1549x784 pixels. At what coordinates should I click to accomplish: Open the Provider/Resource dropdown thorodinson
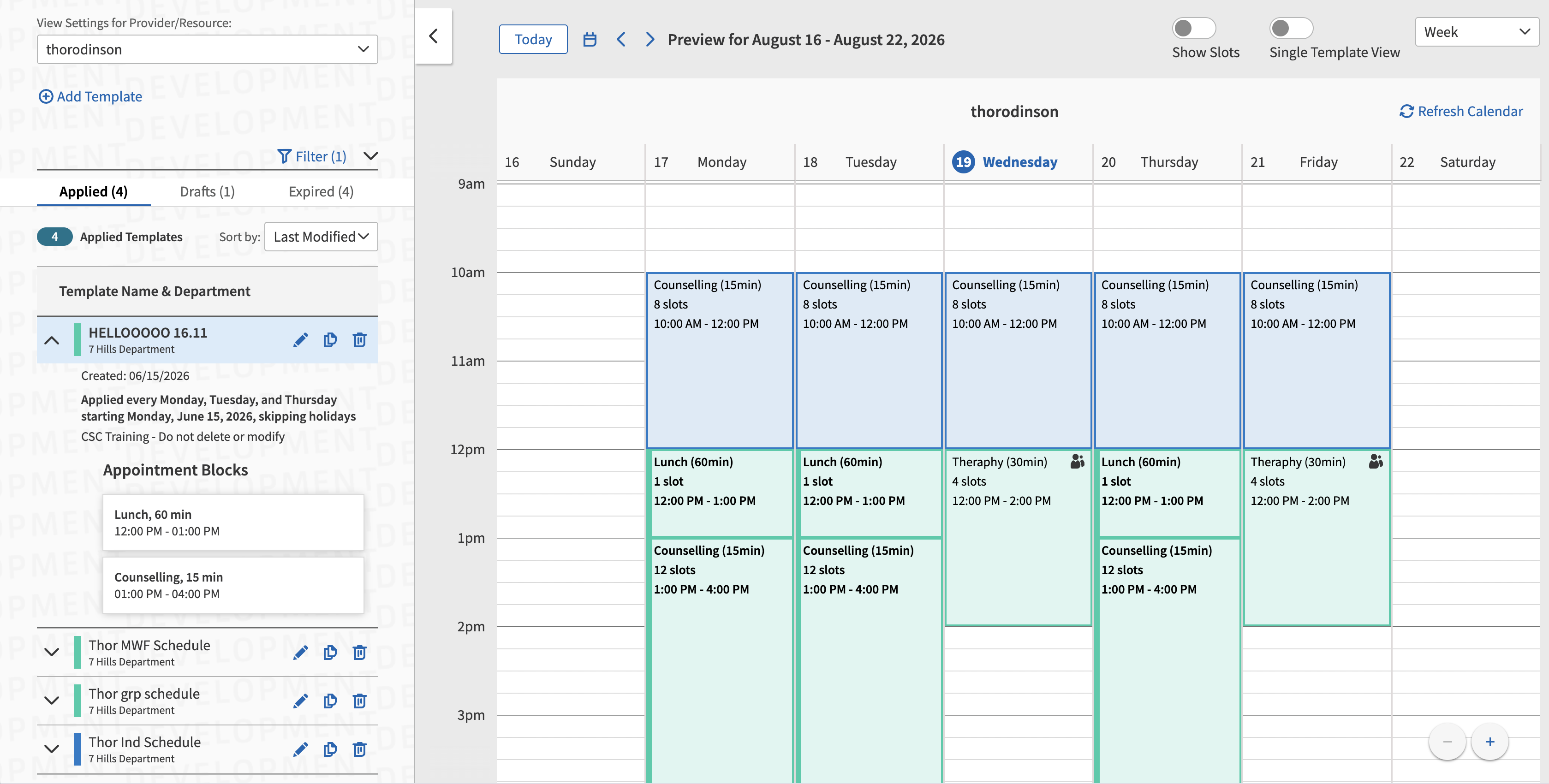(x=208, y=49)
